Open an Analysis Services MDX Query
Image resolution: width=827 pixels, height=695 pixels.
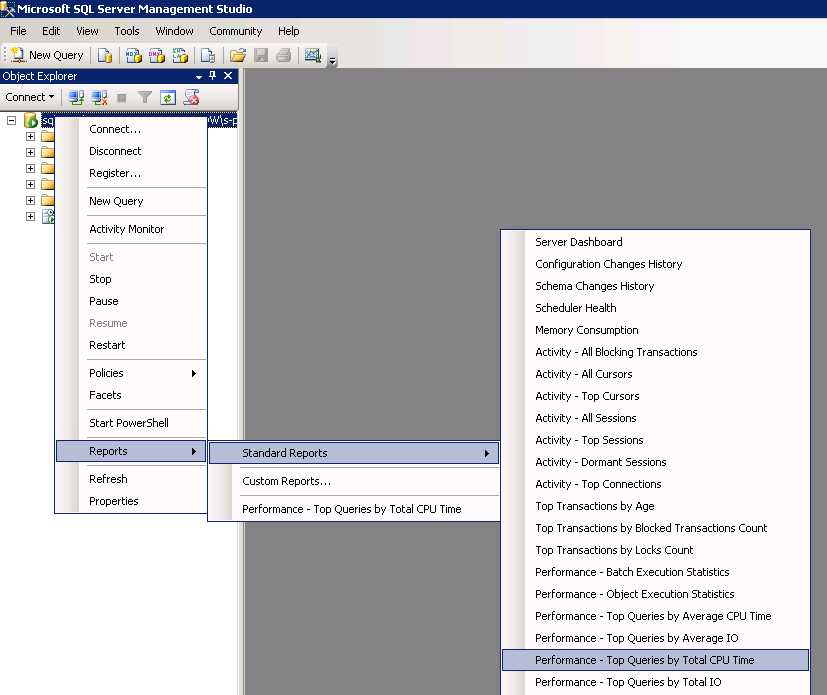133,55
